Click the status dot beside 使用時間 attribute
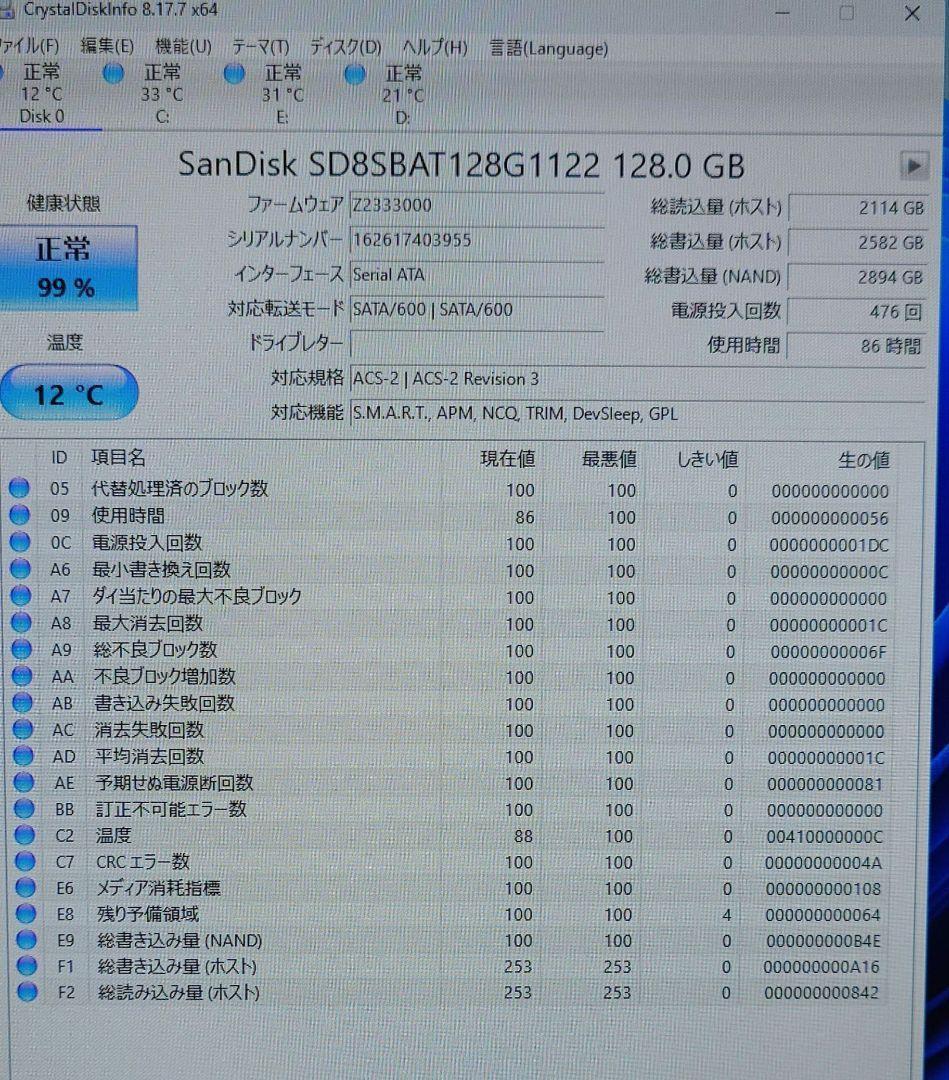 coord(21,516)
